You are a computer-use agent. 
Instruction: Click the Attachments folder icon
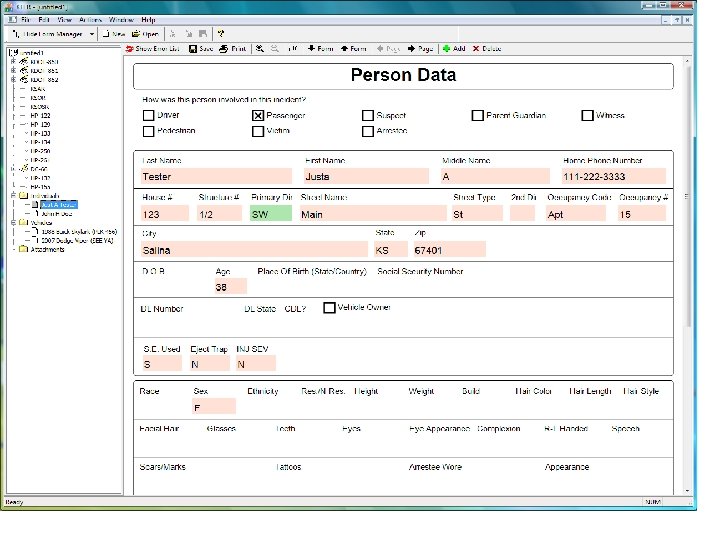[x=23, y=249]
